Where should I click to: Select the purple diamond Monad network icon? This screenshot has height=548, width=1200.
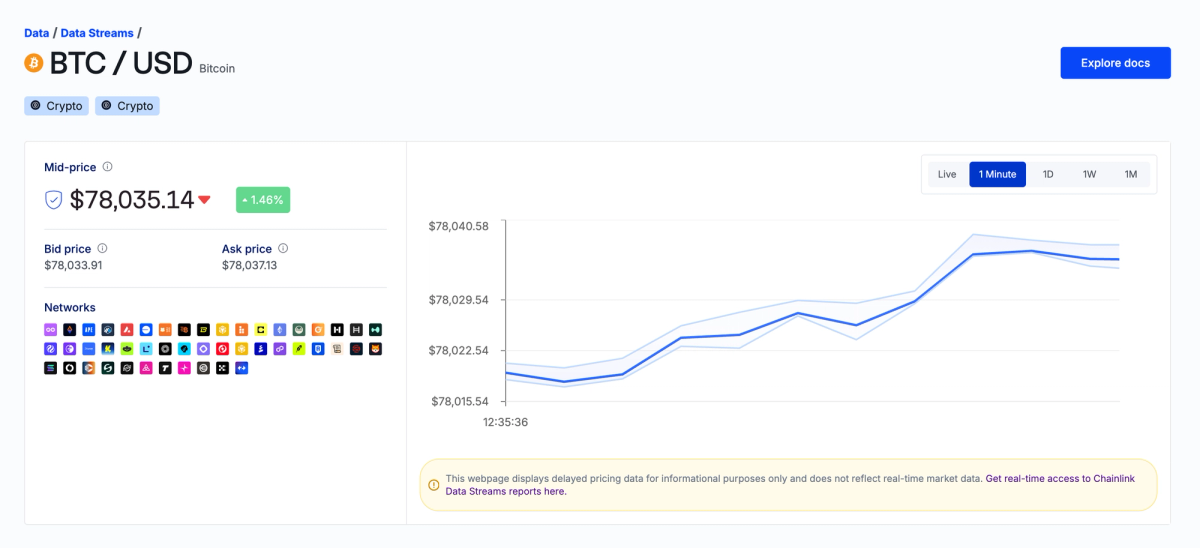click(x=203, y=349)
